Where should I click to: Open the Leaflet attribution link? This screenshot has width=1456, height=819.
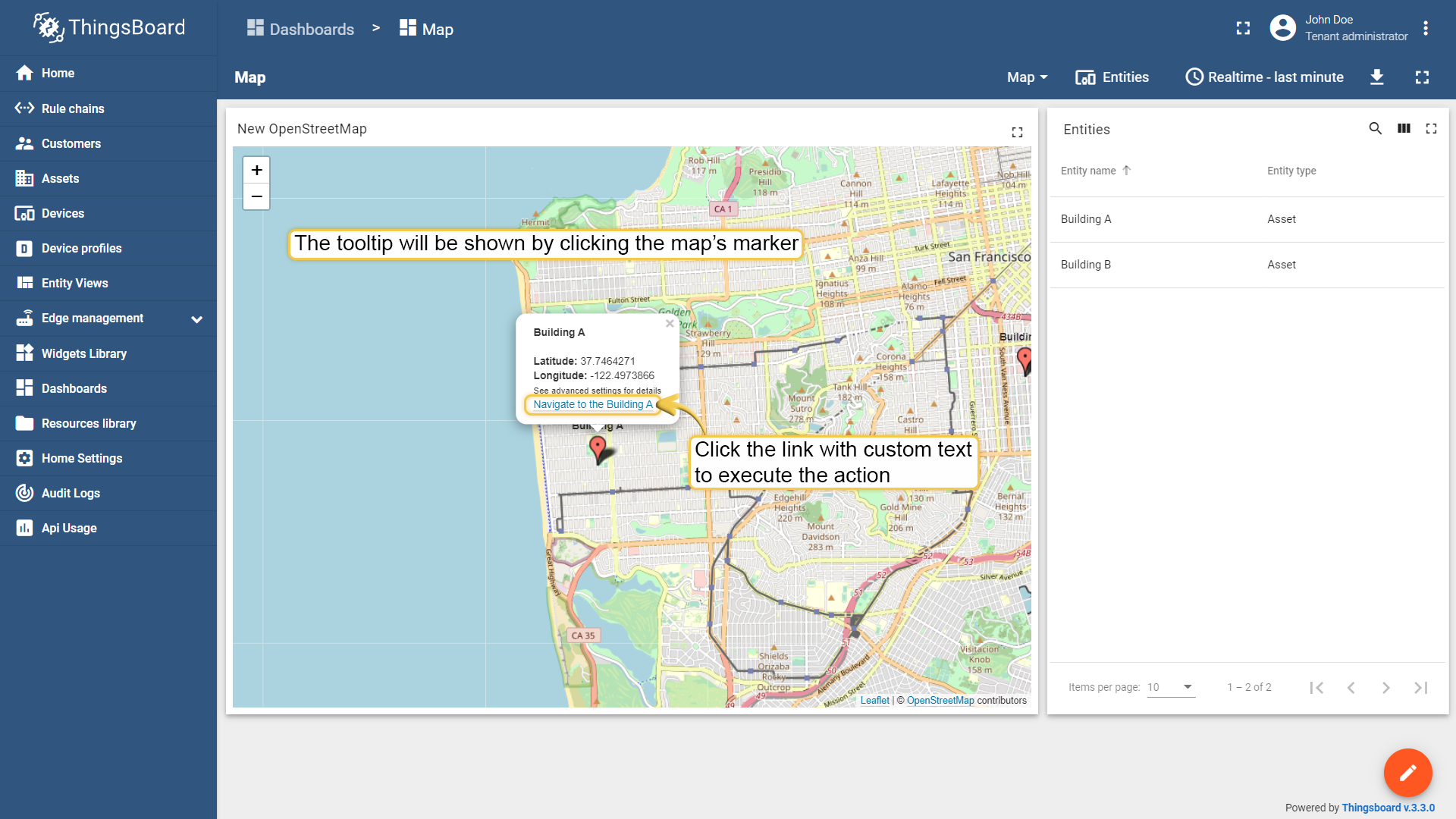tap(874, 700)
